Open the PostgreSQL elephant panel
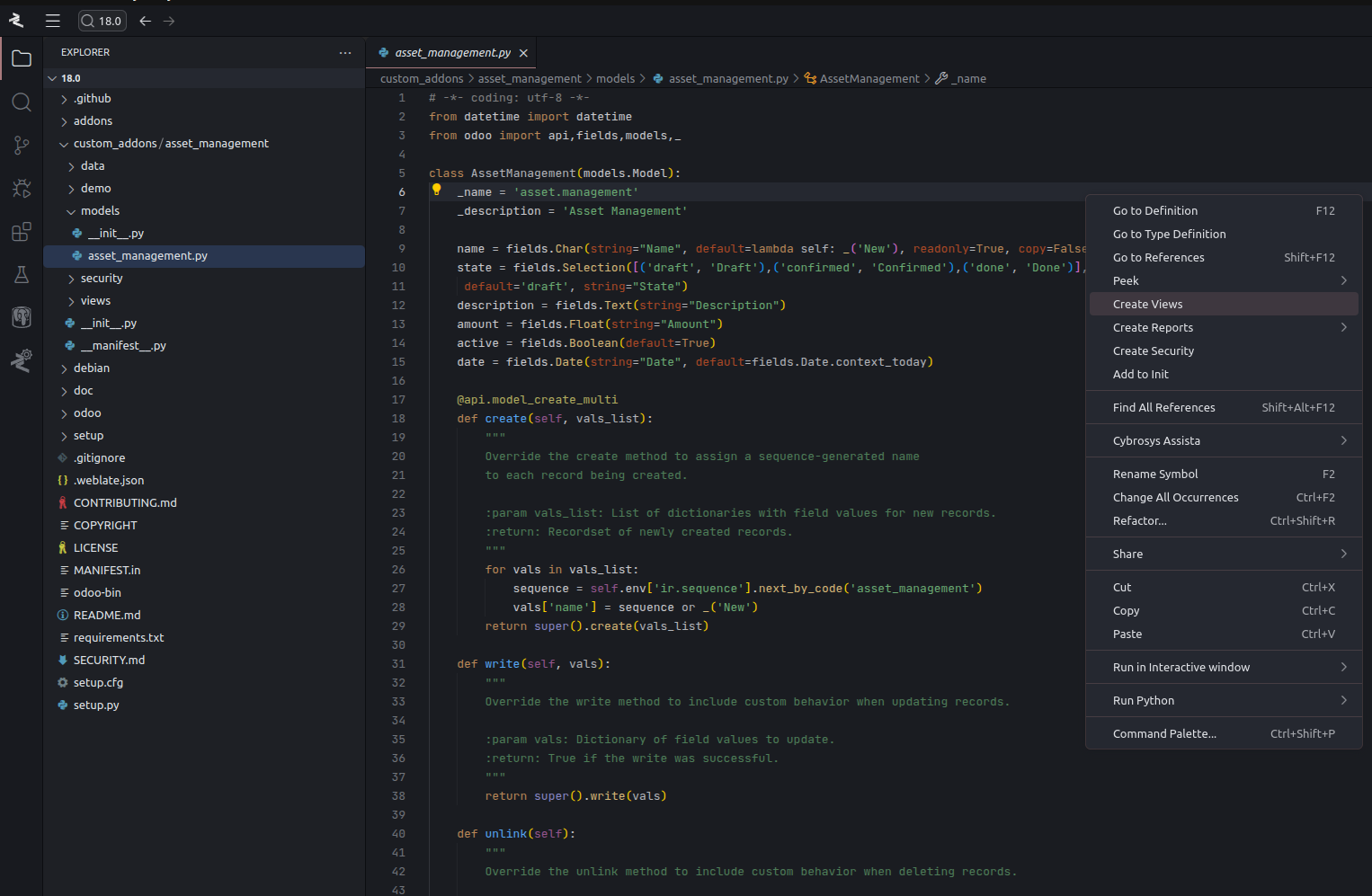The image size is (1372, 896). (x=22, y=317)
